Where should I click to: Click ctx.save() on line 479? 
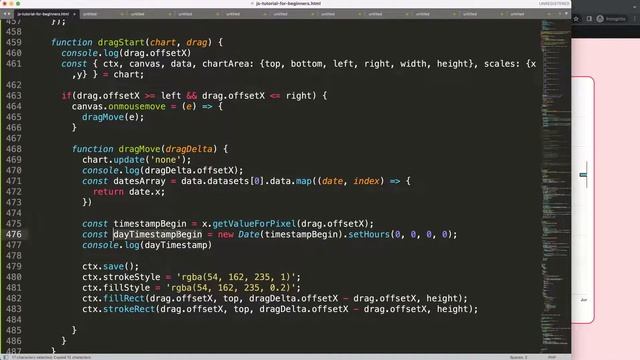click(111, 266)
